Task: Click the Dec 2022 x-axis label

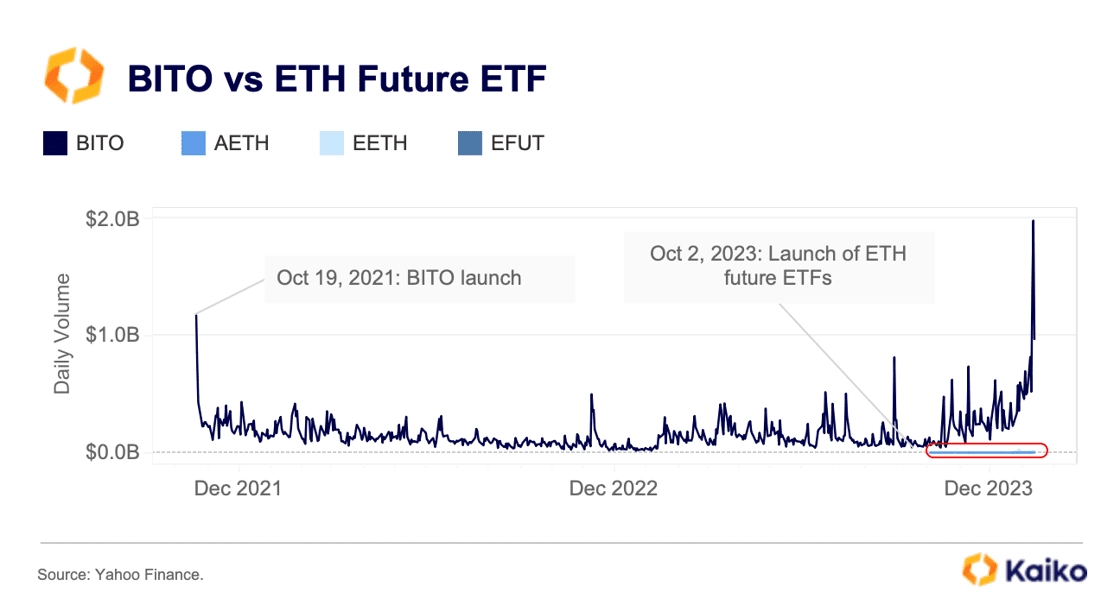Action: pyautogui.click(x=613, y=488)
